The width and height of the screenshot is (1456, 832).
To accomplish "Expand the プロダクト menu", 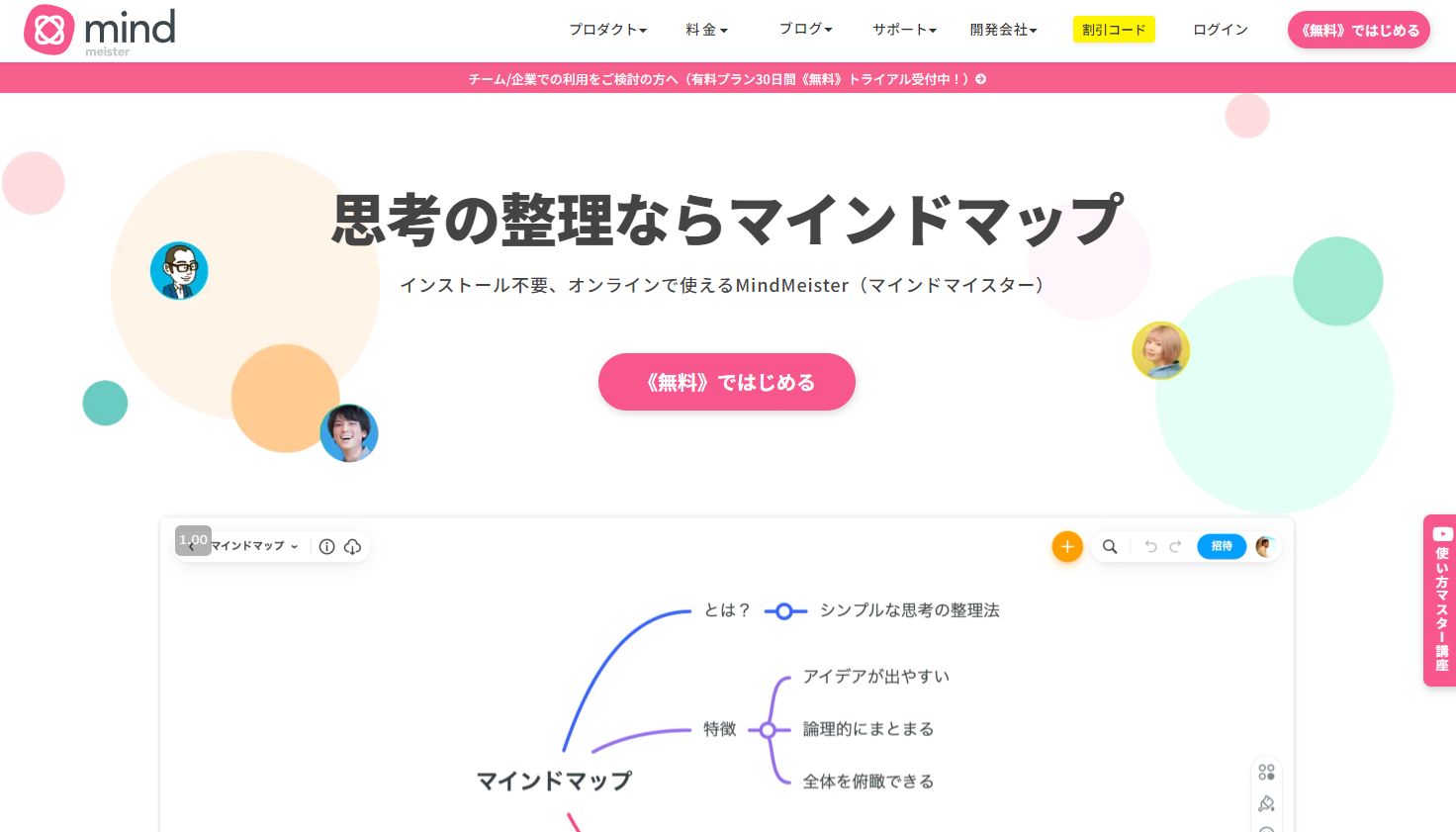I will 607,30.
